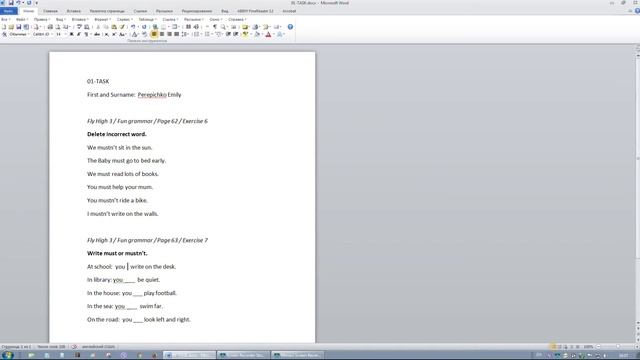Expand the Правка menu dropdown

tap(42, 19)
